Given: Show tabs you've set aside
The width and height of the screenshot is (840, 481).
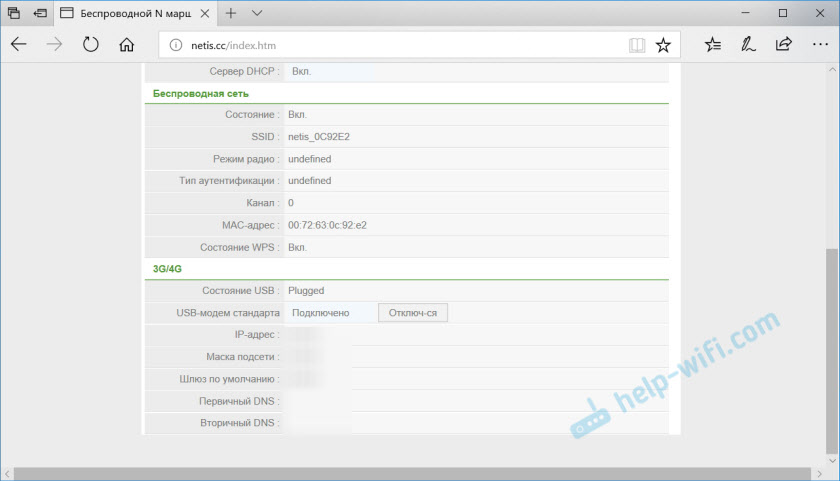Looking at the screenshot, I should coord(14,14).
